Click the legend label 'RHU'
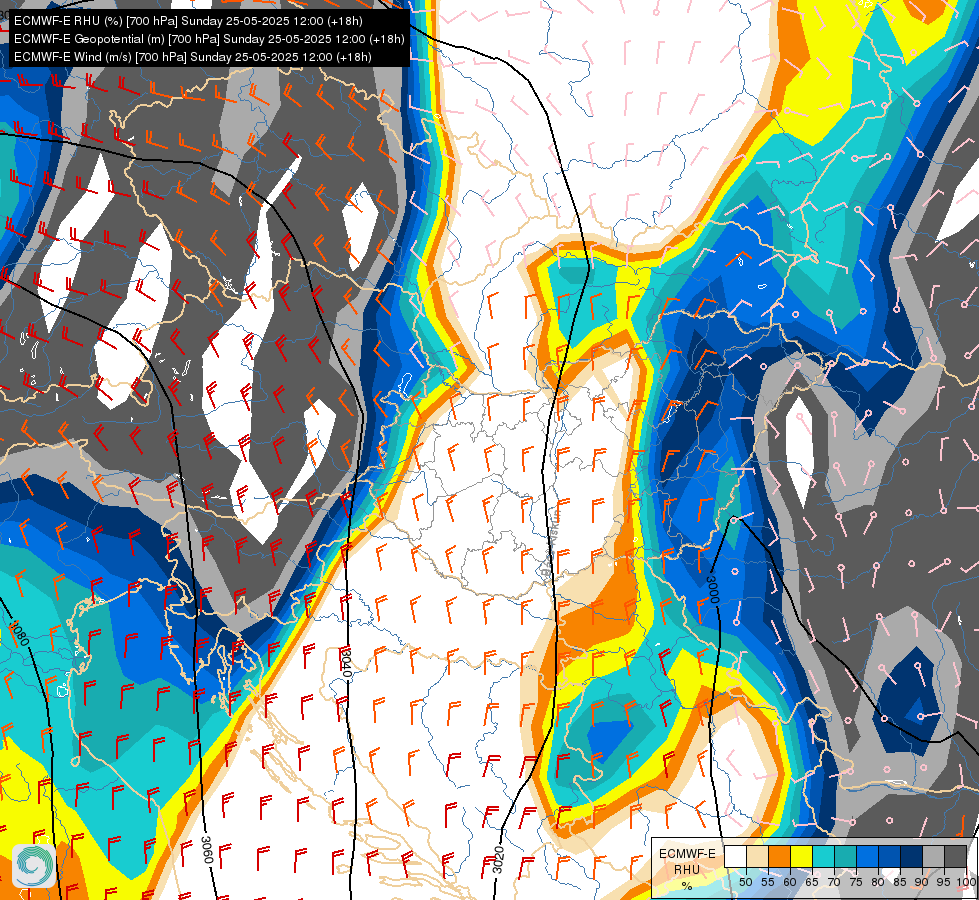Screen dimensions: 979x900 point(687,869)
